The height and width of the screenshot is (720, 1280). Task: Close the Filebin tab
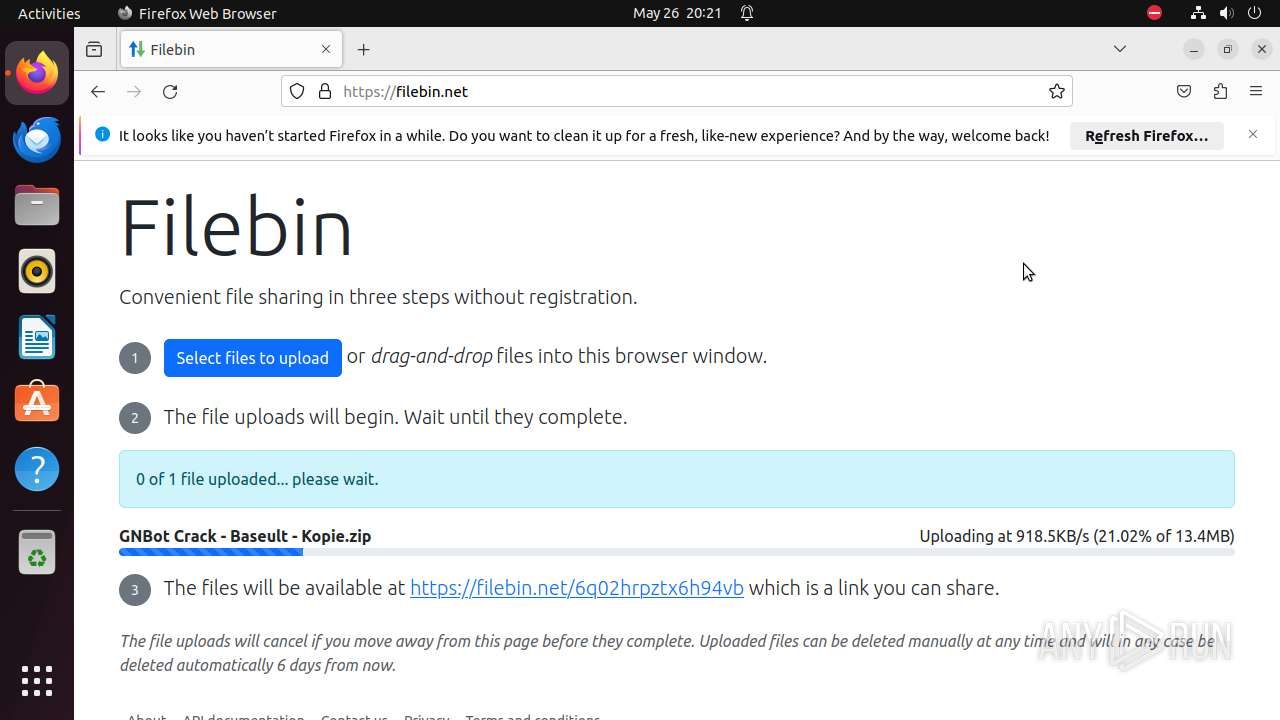point(326,49)
